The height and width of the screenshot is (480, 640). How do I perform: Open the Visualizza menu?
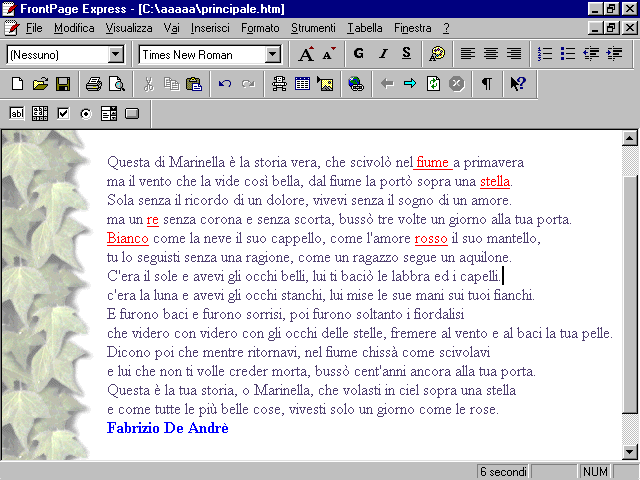(129, 28)
